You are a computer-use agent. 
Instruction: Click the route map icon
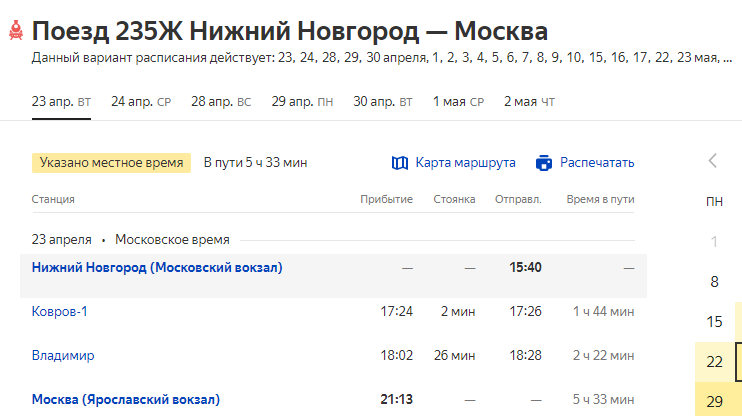tap(400, 163)
